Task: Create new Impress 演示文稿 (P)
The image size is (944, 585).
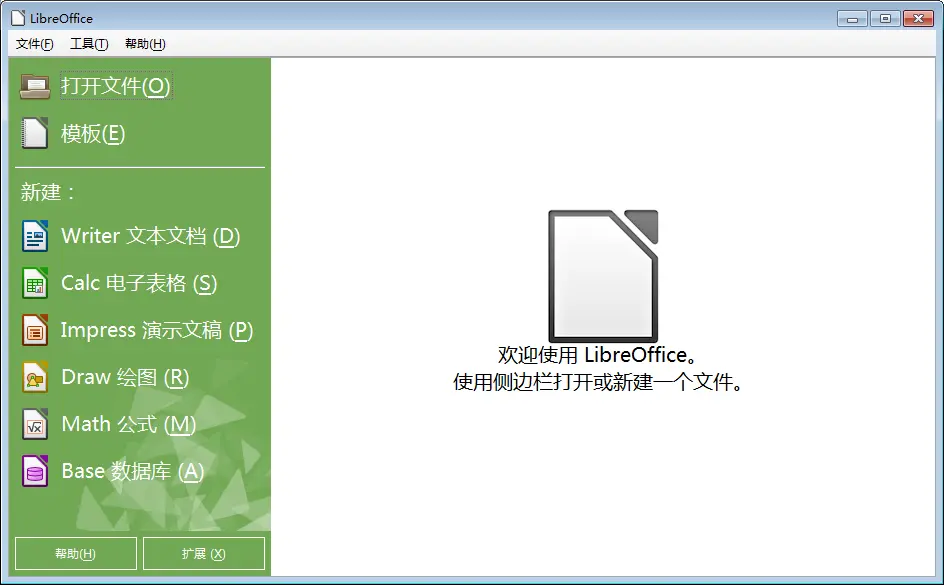Action: coord(157,330)
